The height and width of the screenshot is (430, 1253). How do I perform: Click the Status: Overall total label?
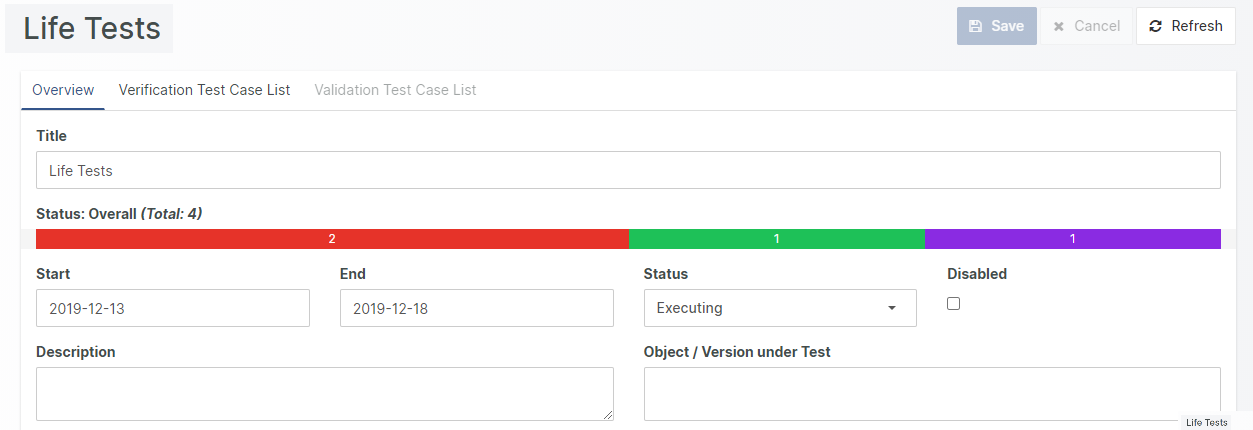[119, 213]
